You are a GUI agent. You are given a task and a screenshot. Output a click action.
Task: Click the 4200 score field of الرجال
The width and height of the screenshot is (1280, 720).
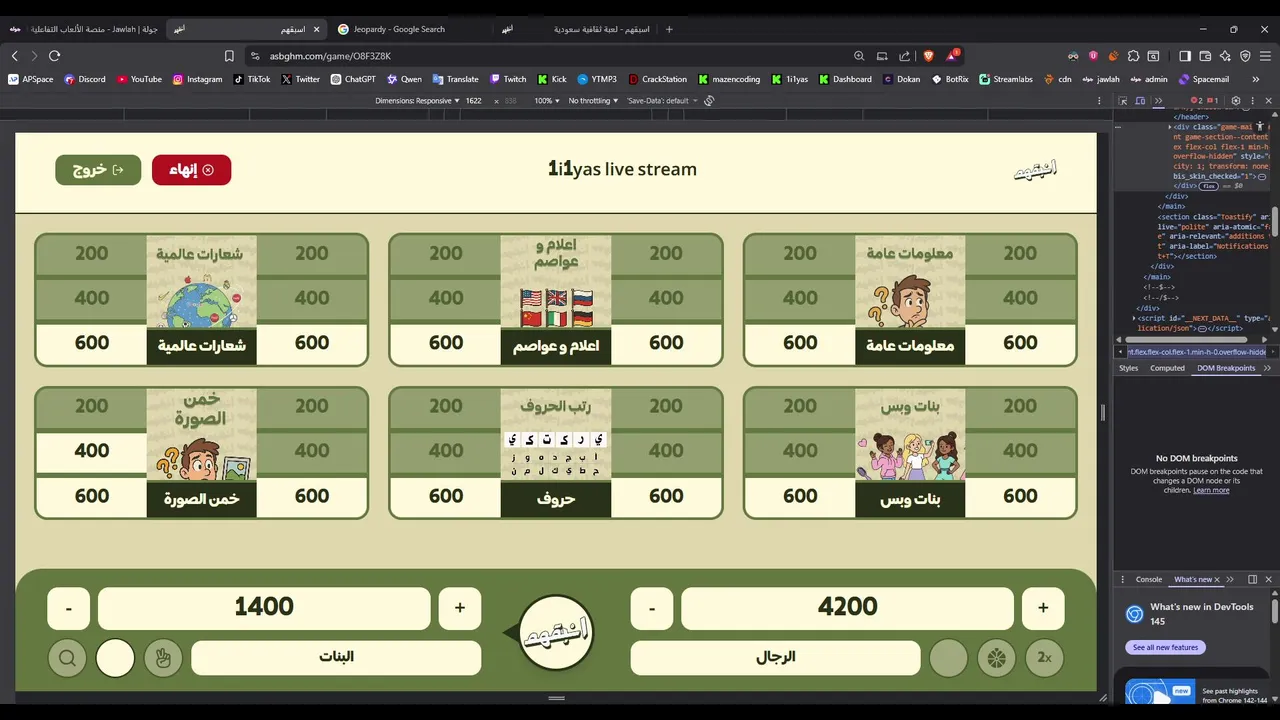pos(847,608)
